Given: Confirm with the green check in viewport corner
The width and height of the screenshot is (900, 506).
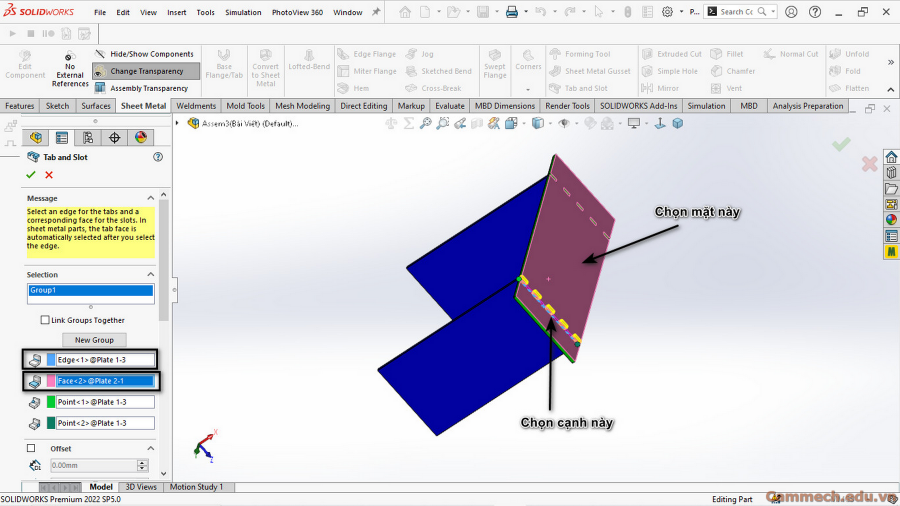Looking at the screenshot, I should (x=841, y=144).
